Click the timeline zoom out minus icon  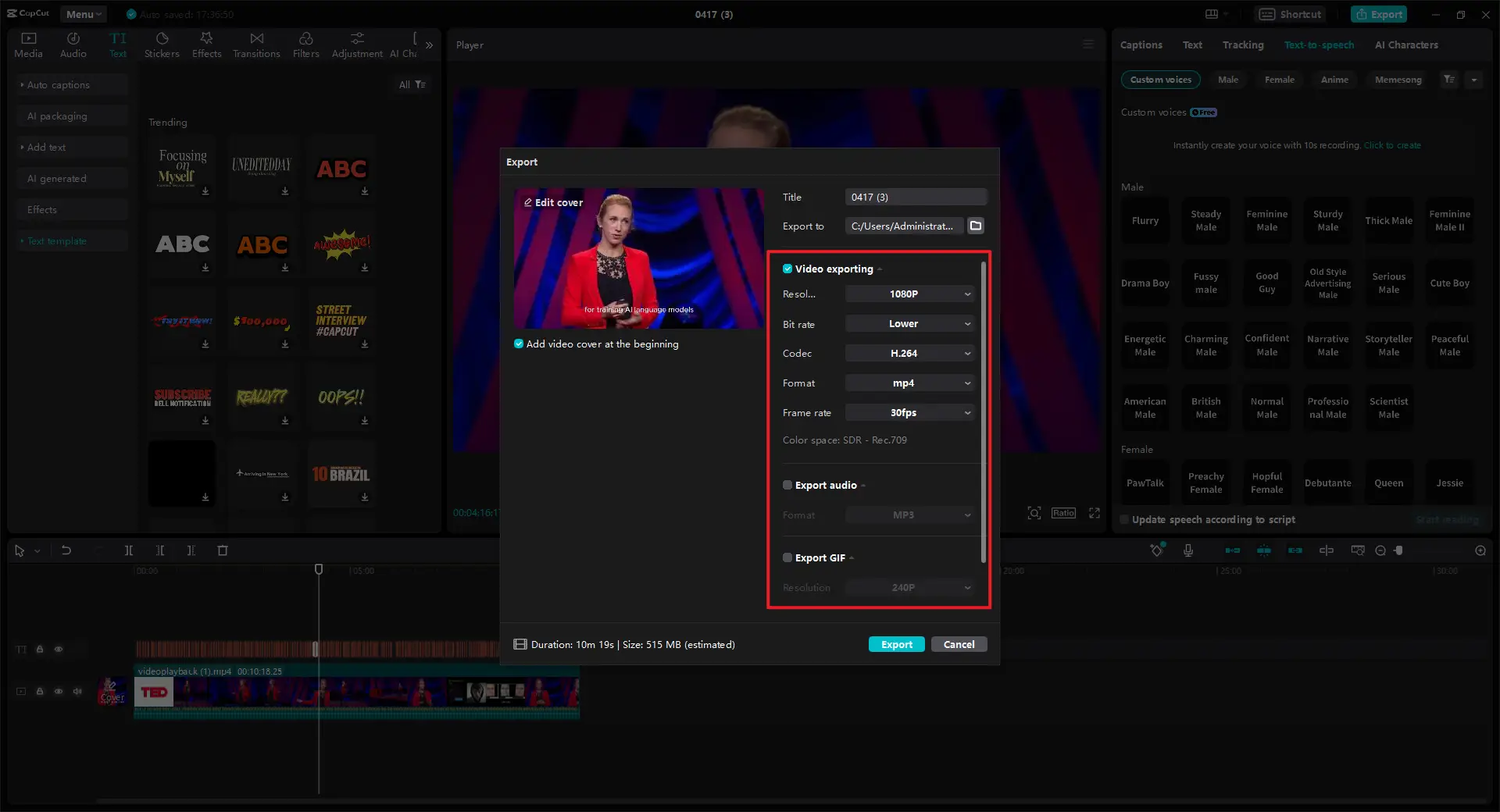[1380, 550]
